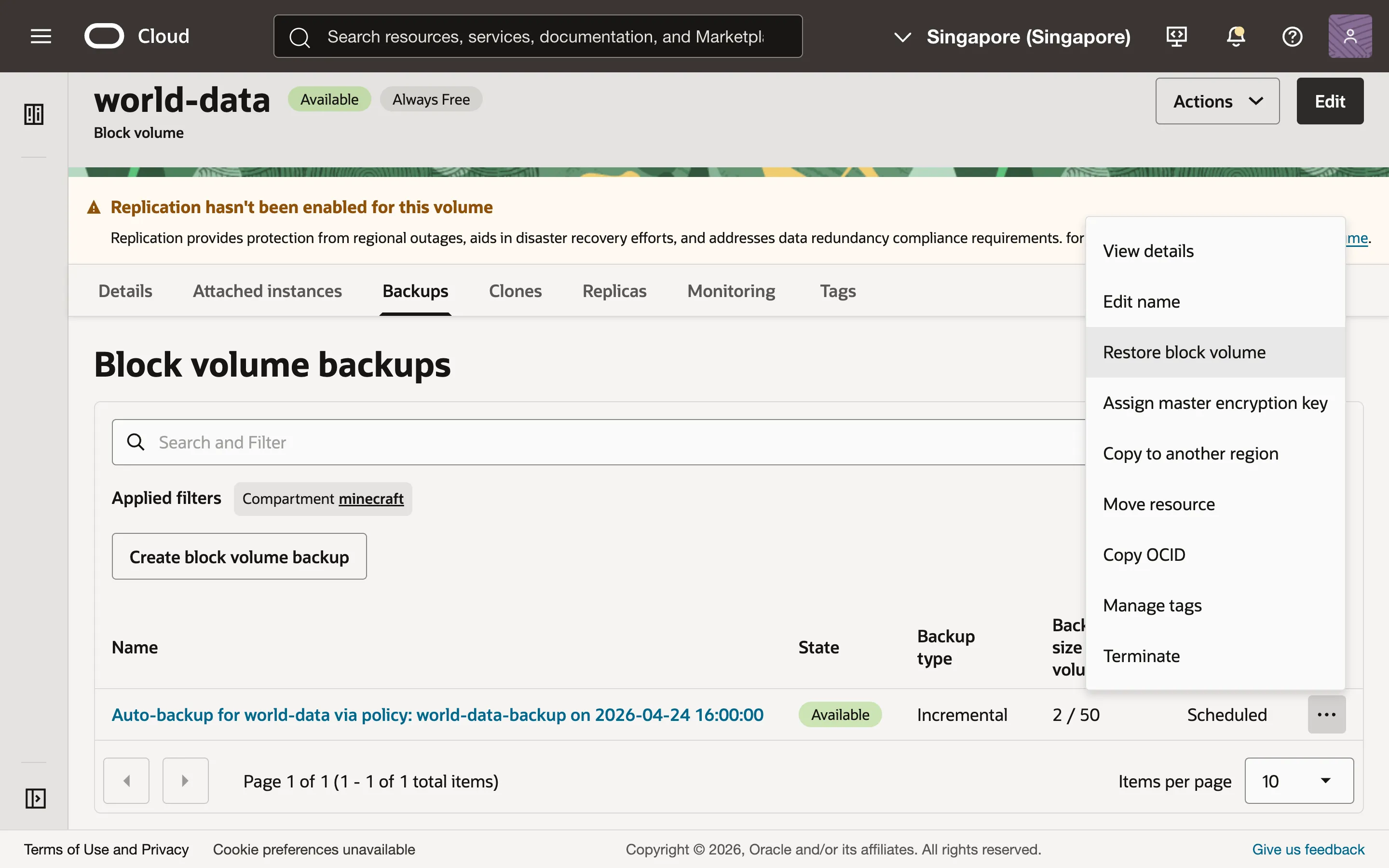Screen dimensions: 1389x868
Task: Open the Cloud Shell terminal icon
Action: (1176, 36)
